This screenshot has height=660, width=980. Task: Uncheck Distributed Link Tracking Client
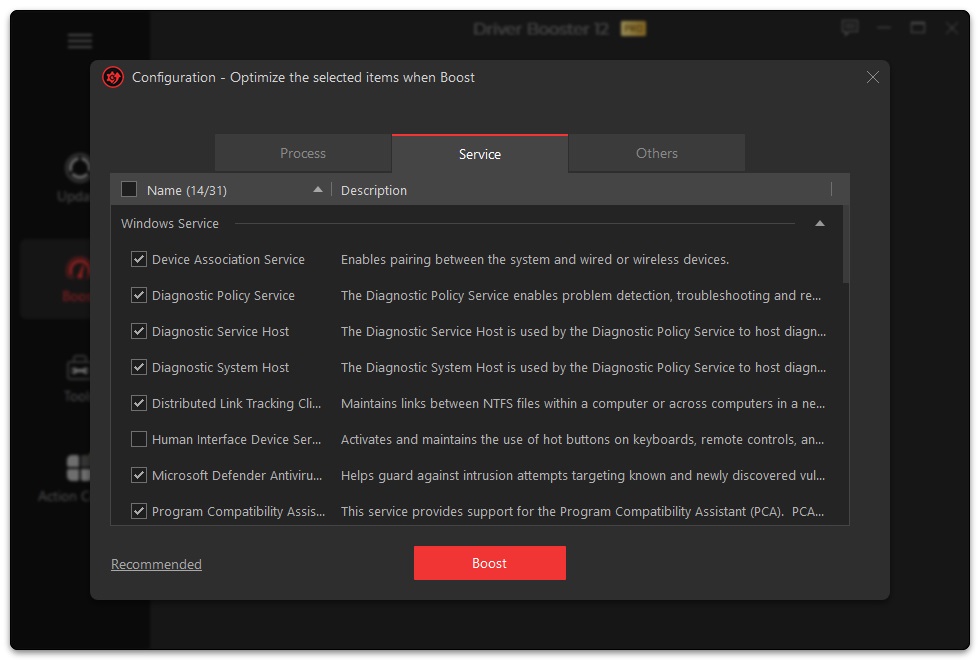[x=139, y=403]
